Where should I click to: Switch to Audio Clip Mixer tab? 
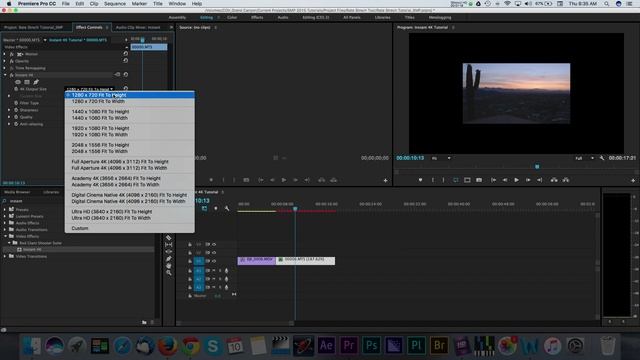click(x=138, y=27)
